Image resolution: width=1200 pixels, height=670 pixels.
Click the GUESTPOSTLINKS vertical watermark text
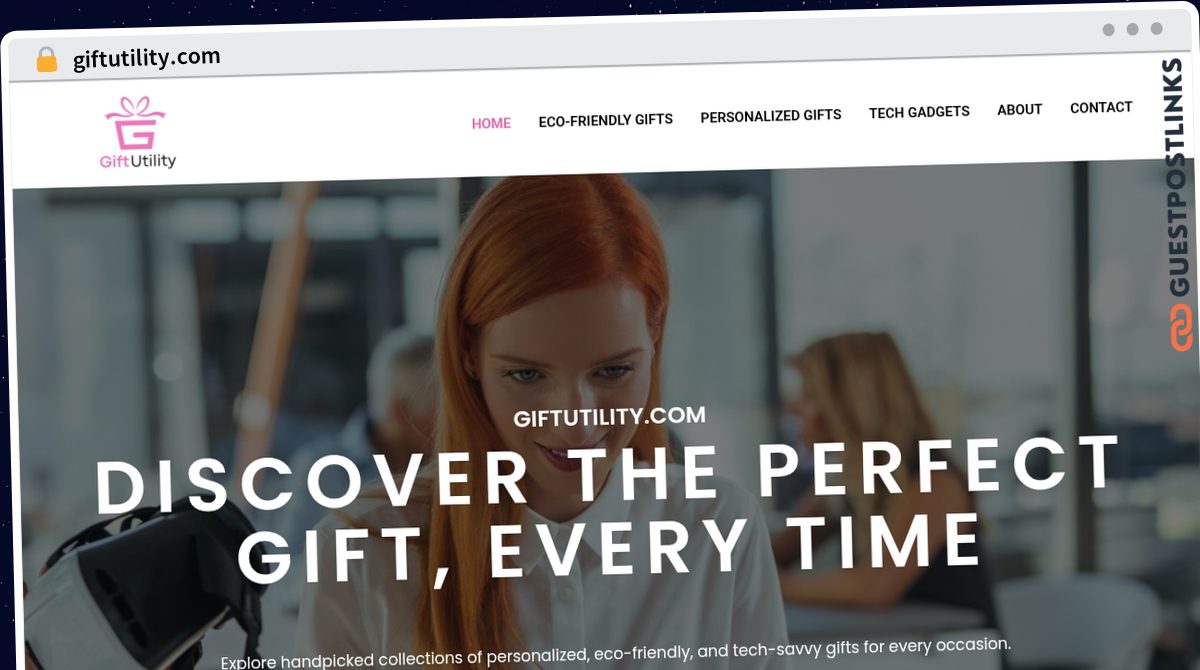point(1178,177)
